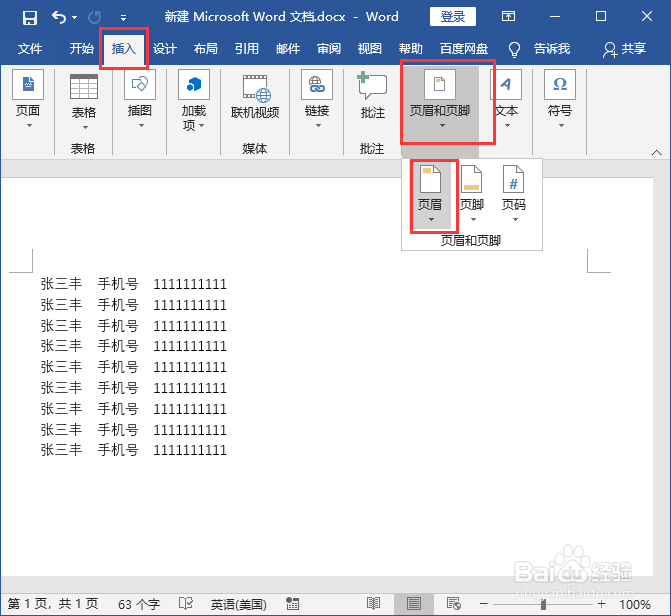Open the Undo history dropdown arrow

(x=74, y=18)
